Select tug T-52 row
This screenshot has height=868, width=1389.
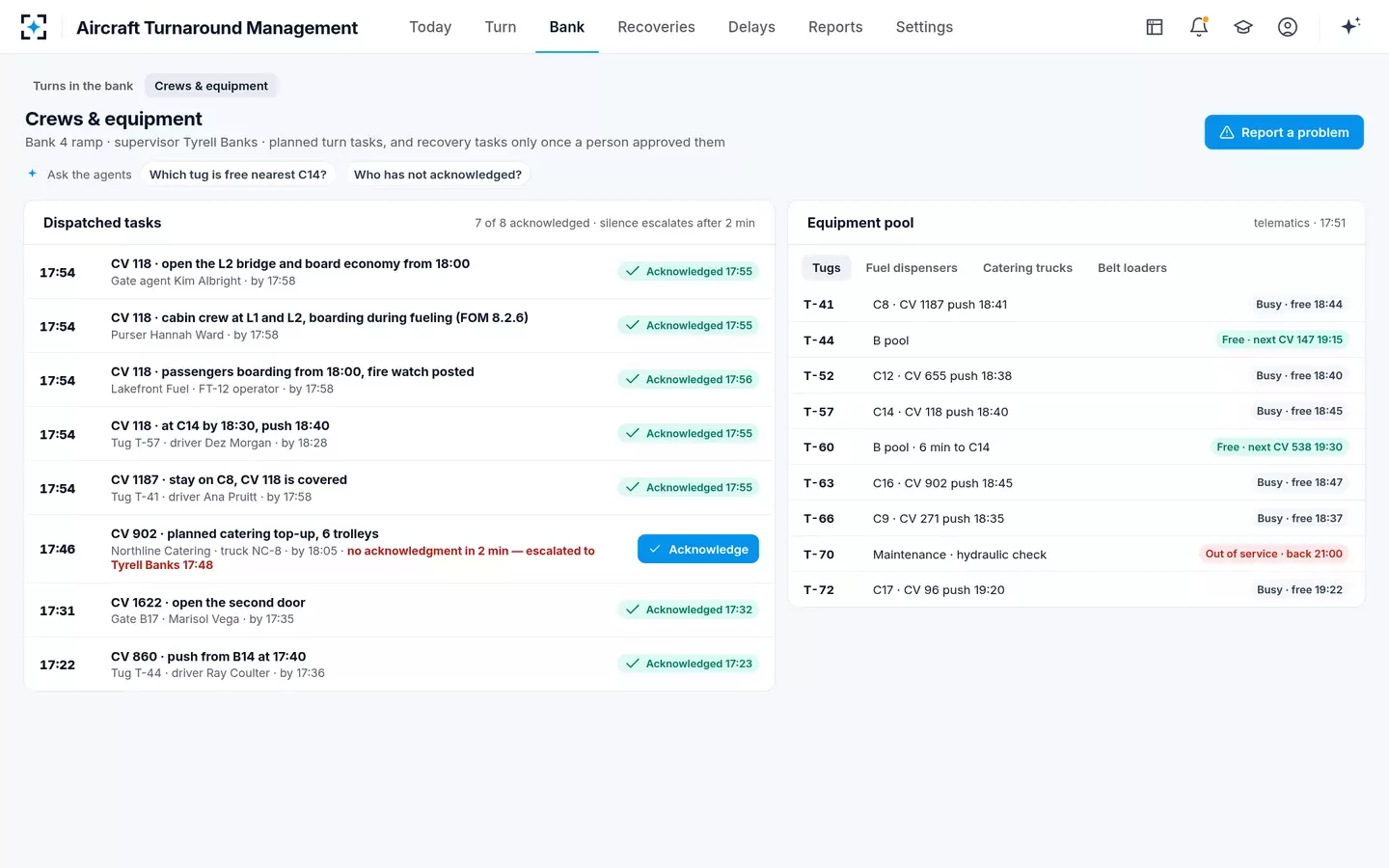(1076, 376)
